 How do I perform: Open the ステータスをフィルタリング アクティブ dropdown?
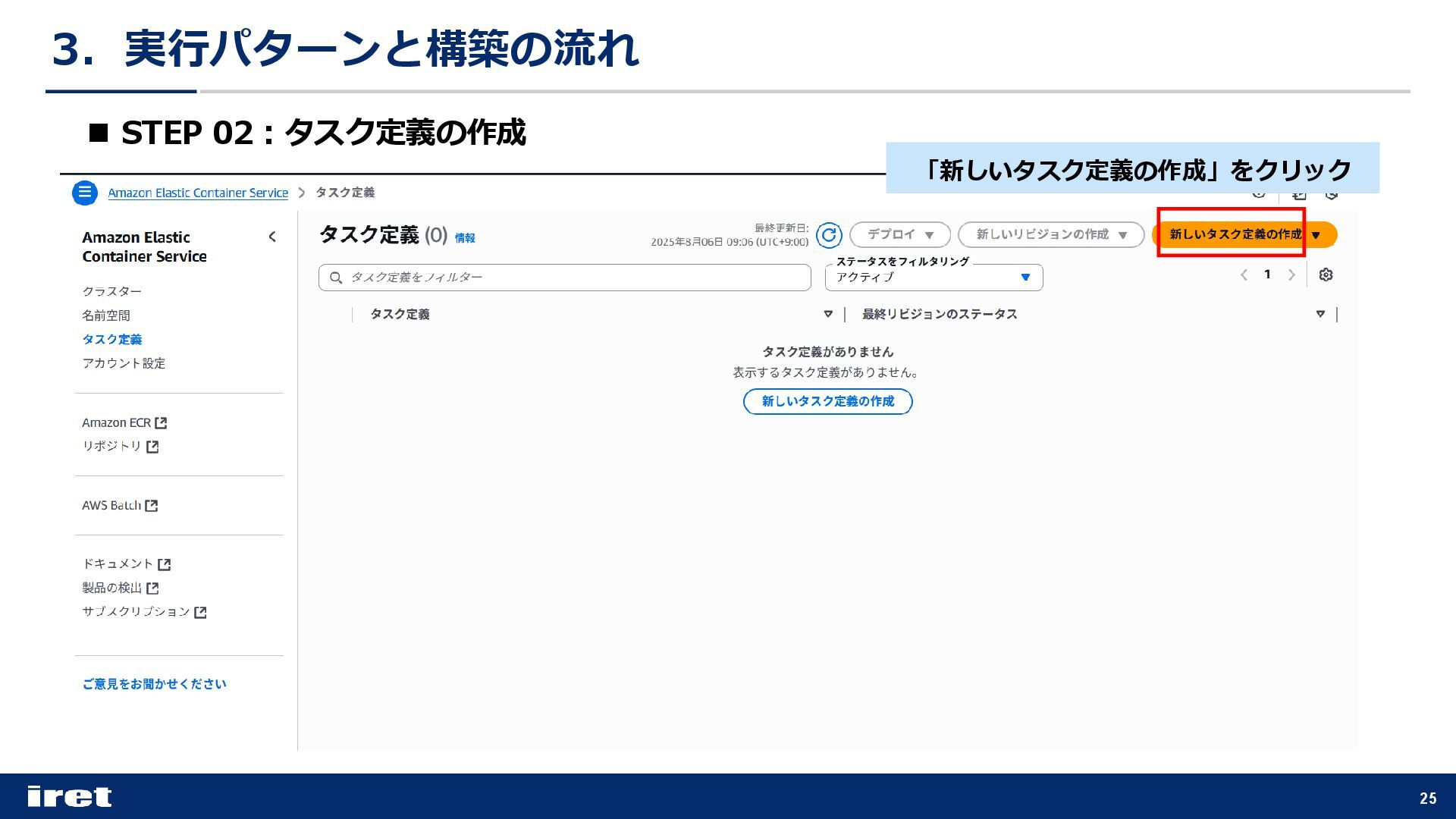(x=934, y=278)
